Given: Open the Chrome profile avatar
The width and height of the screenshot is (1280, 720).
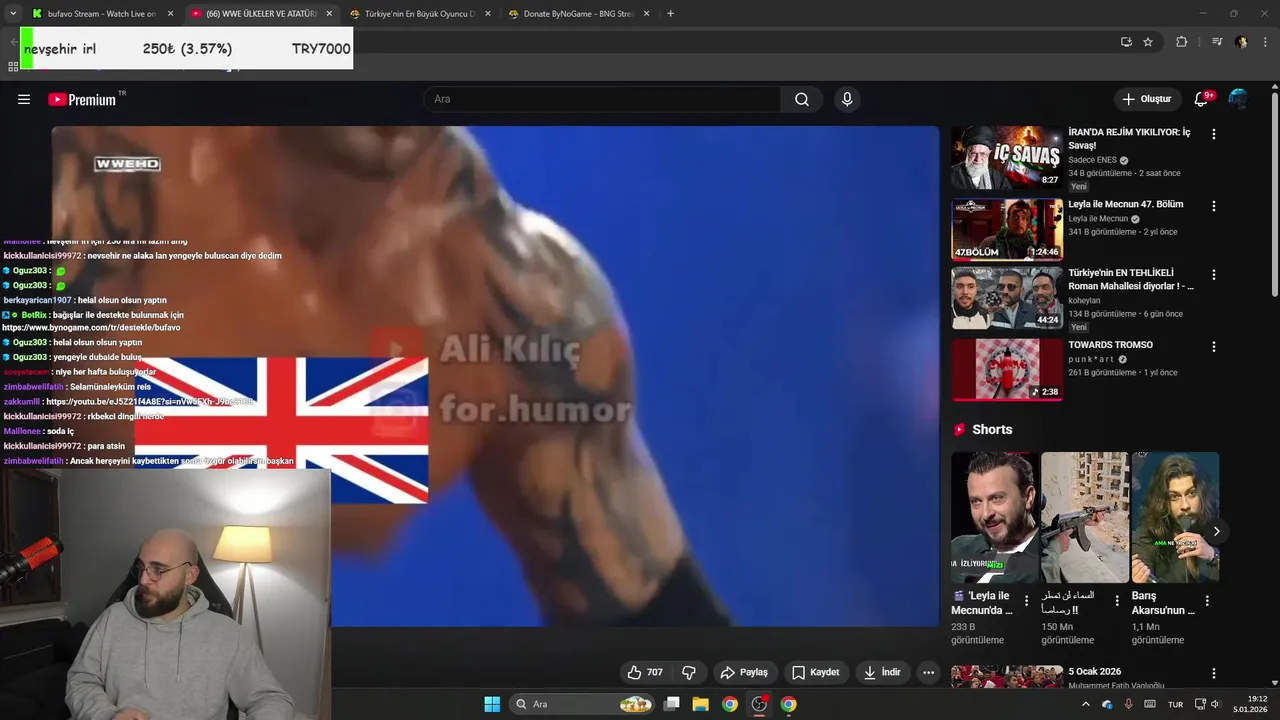Looking at the screenshot, I should point(1241,42).
